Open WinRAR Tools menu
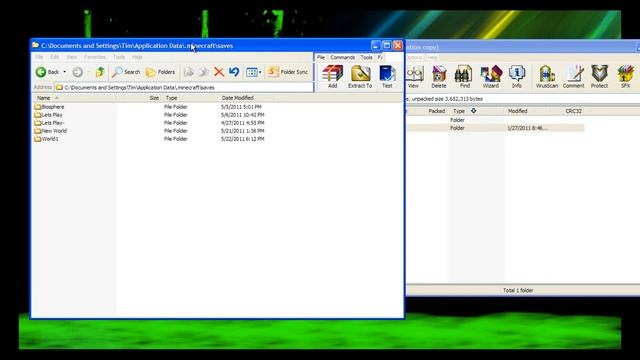 point(366,58)
